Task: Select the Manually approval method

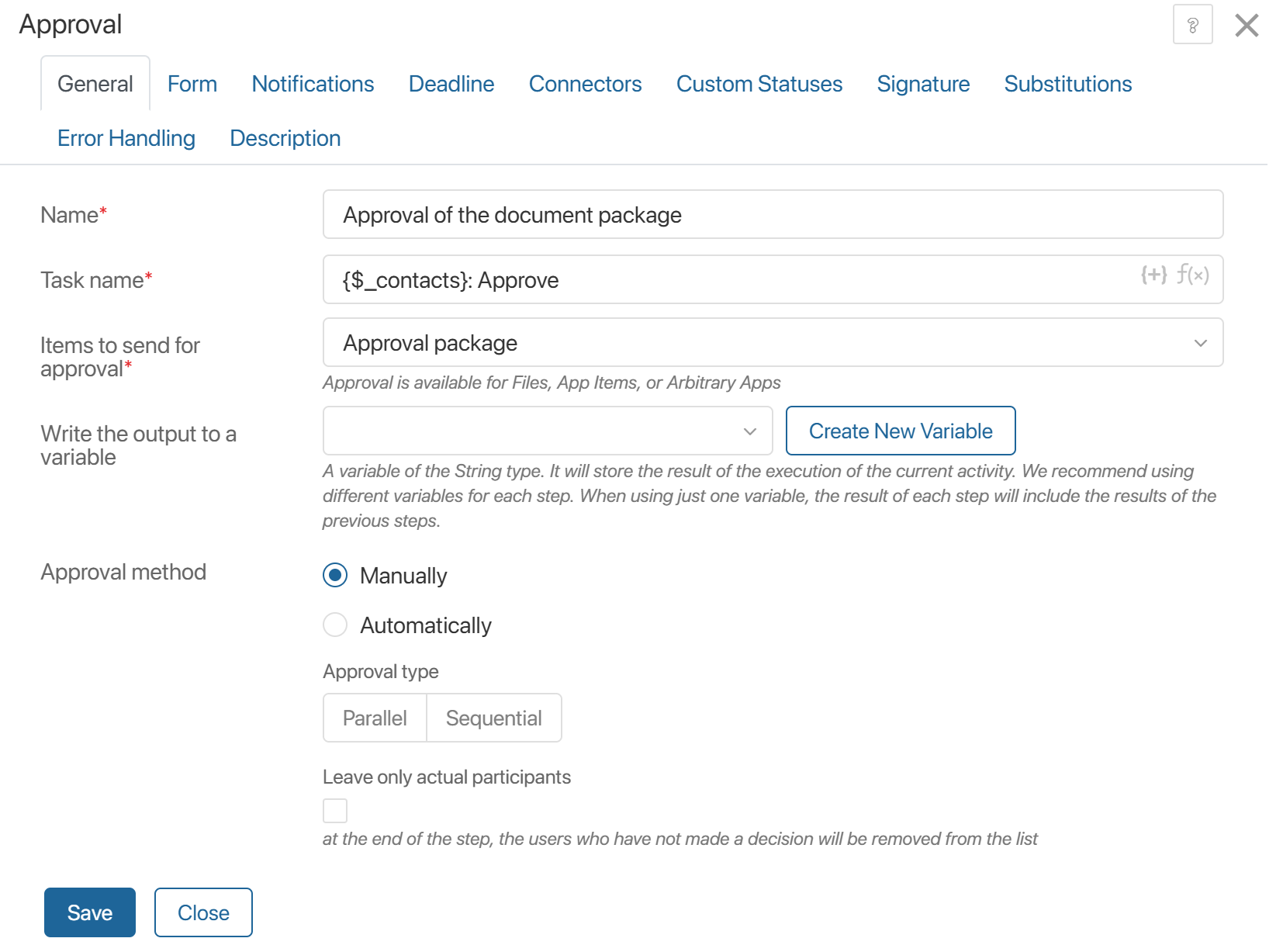Action: coord(334,576)
